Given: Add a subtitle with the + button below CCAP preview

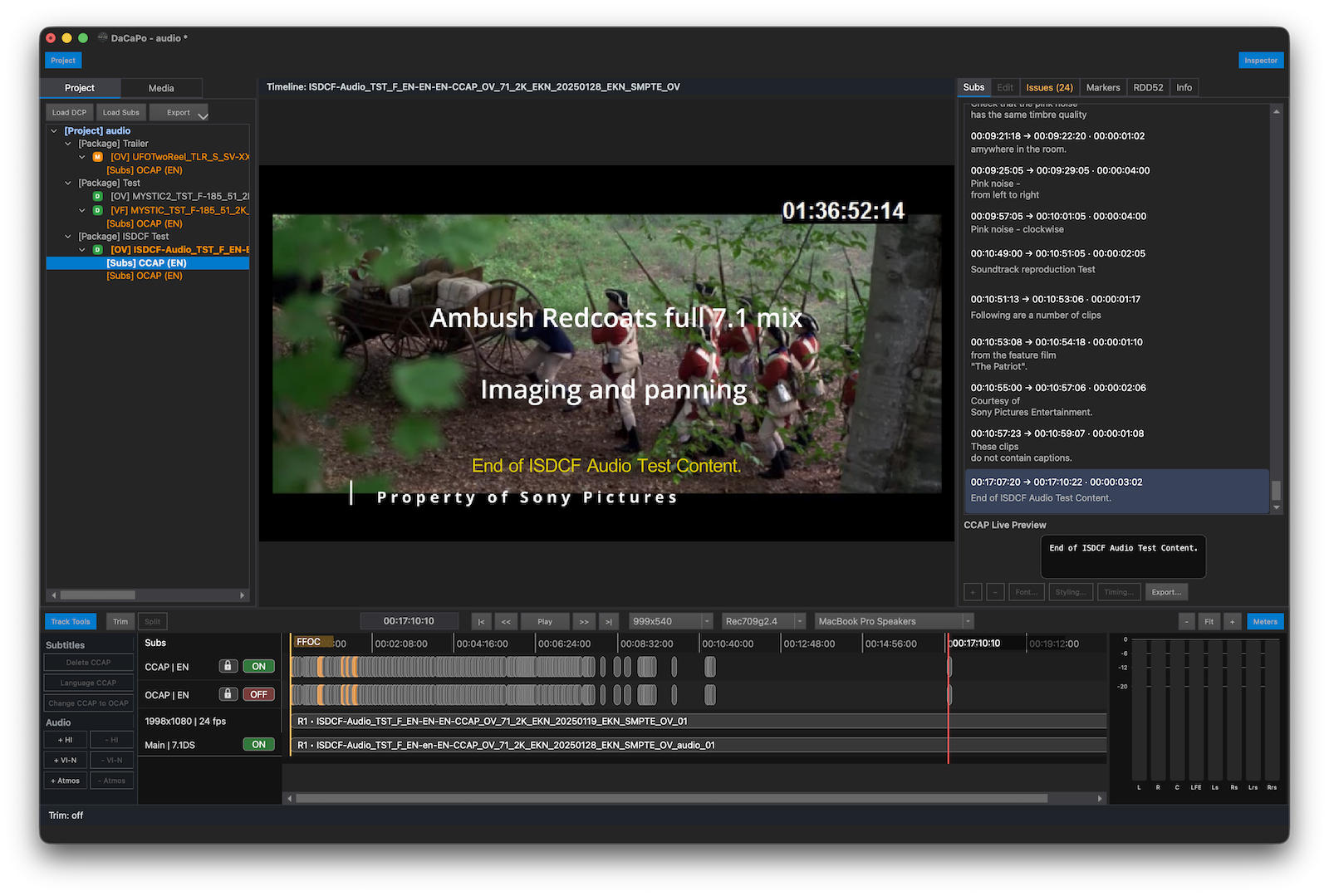Looking at the screenshot, I should (x=973, y=592).
